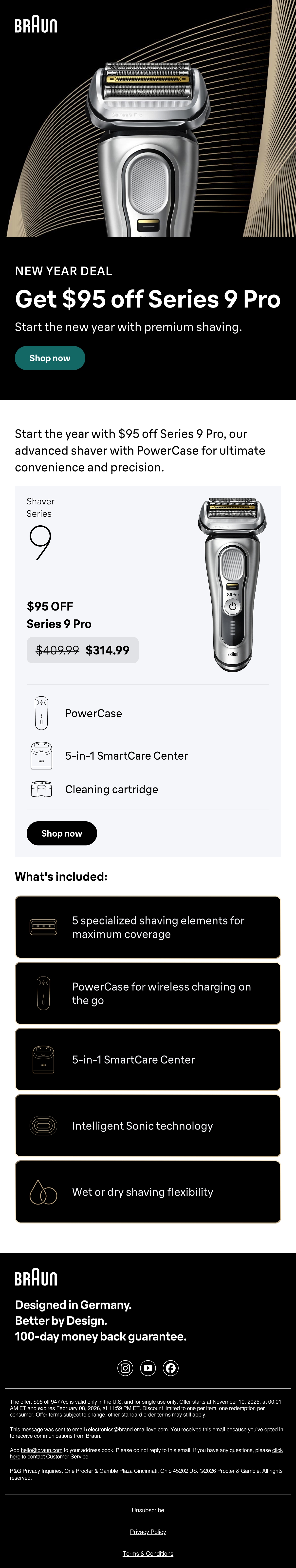This screenshot has width=296, height=1568.
Task: Click the hero shaver banner image
Action: click(148, 118)
